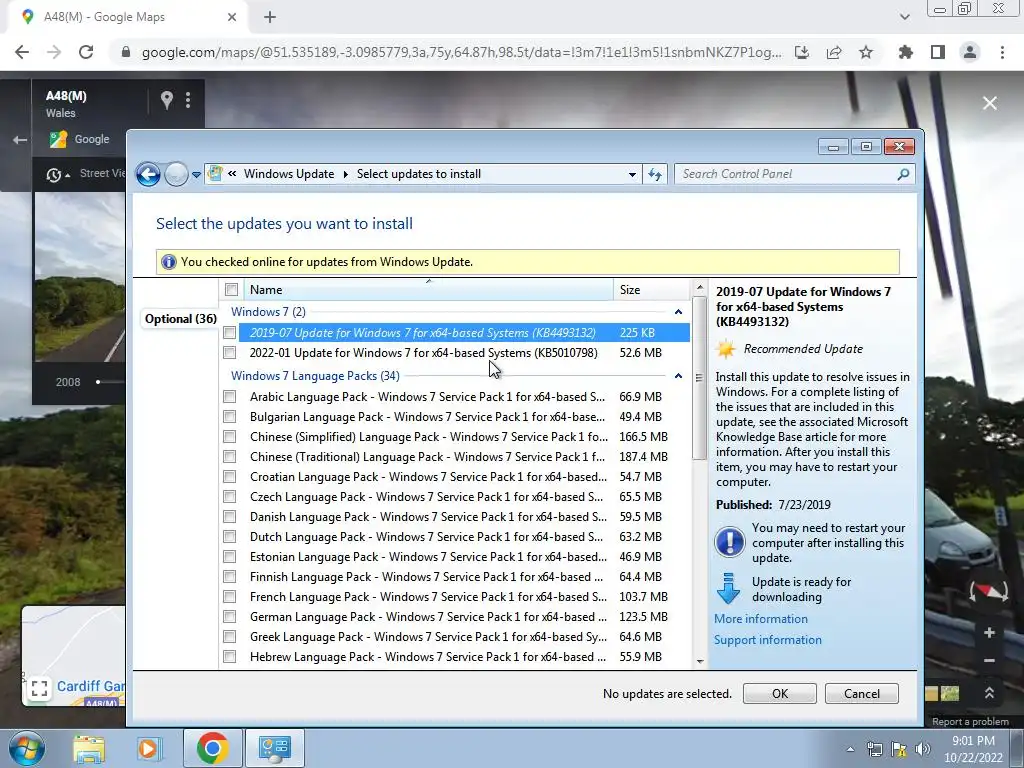Check the Arabic Language Pack checkbox
This screenshot has width=1024, height=768.
point(229,396)
